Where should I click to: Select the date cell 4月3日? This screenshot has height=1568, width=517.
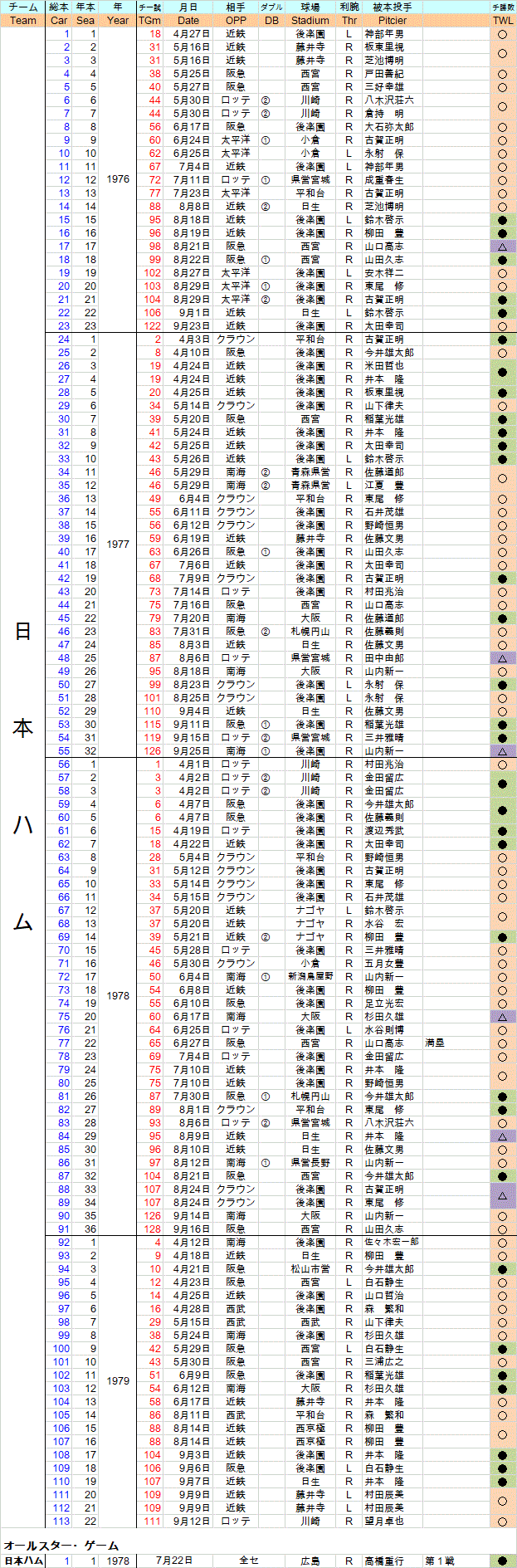[x=188, y=339]
